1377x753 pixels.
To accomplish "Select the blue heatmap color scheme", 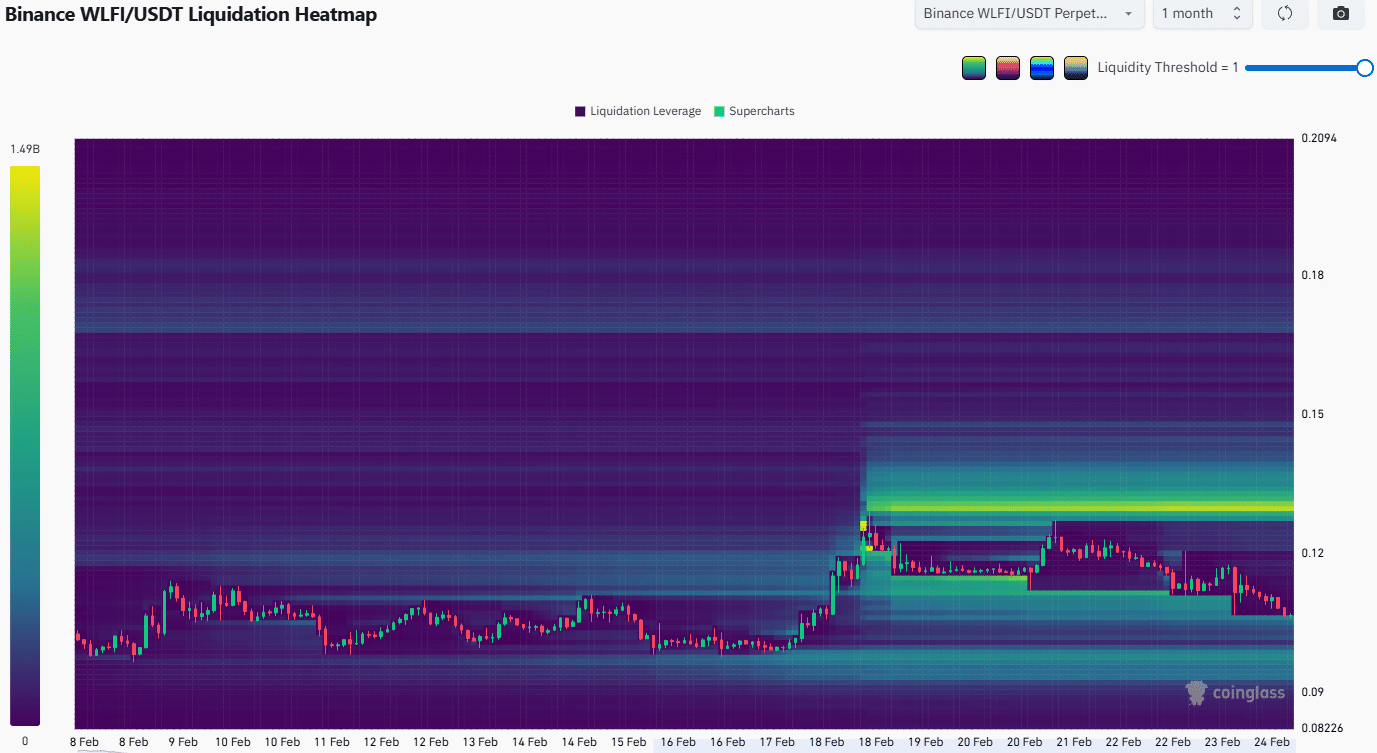I will point(1041,67).
